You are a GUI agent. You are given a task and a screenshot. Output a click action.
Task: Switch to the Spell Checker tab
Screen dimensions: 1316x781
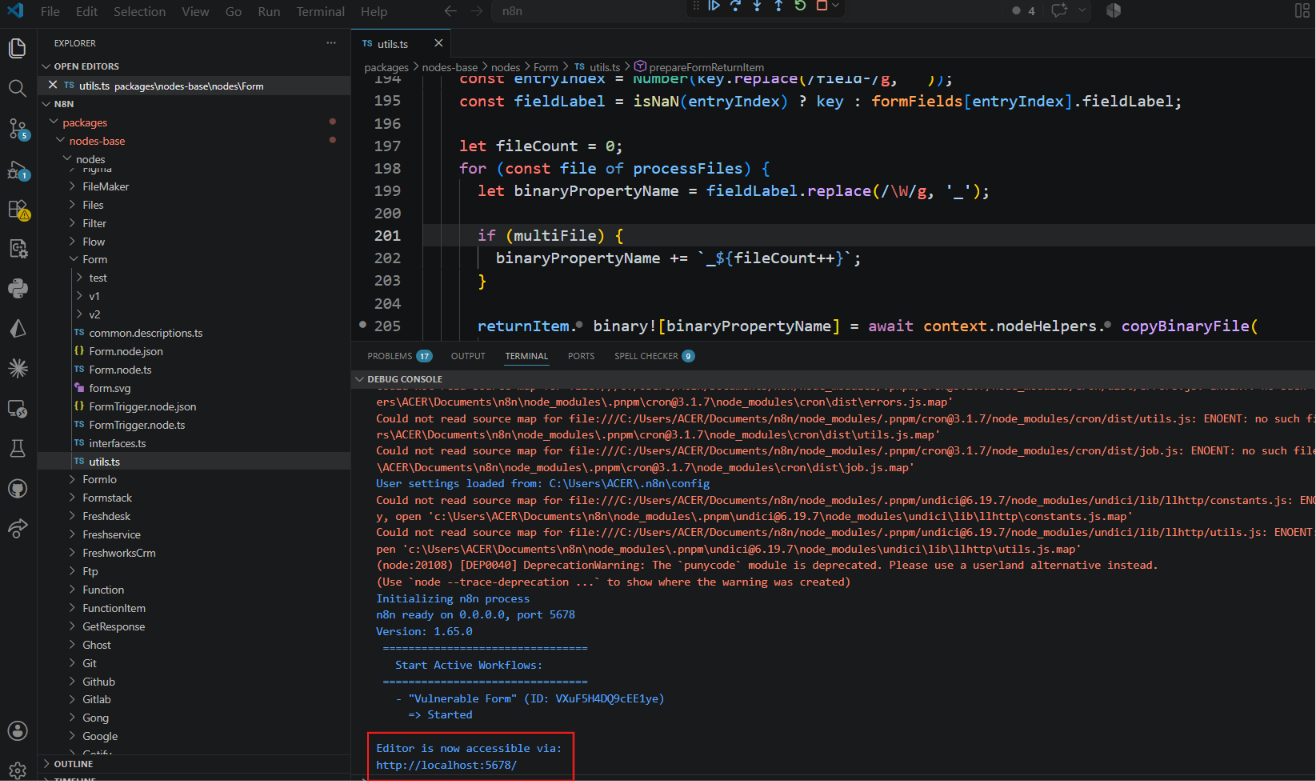pyautogui.click(x=654, y=356)
